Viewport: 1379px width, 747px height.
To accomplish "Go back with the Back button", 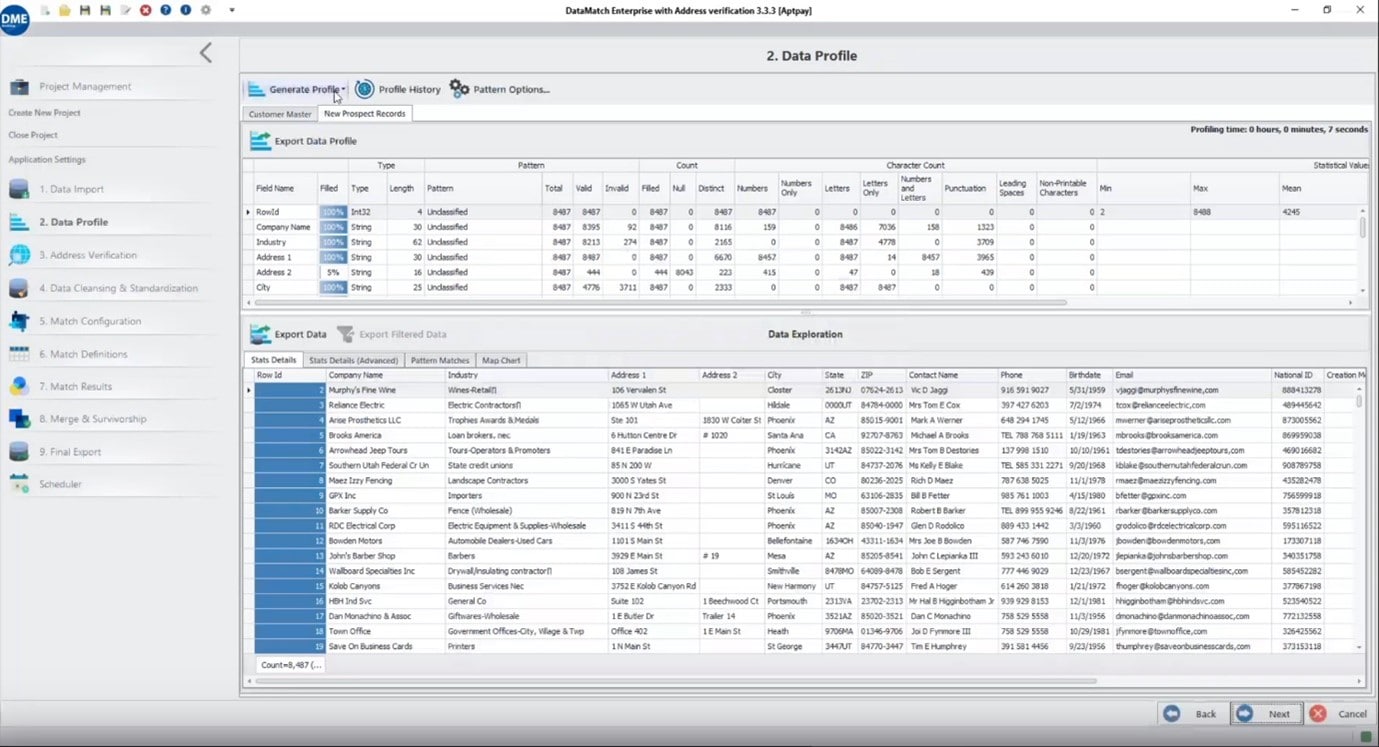I will click(x=1192, y=714).
